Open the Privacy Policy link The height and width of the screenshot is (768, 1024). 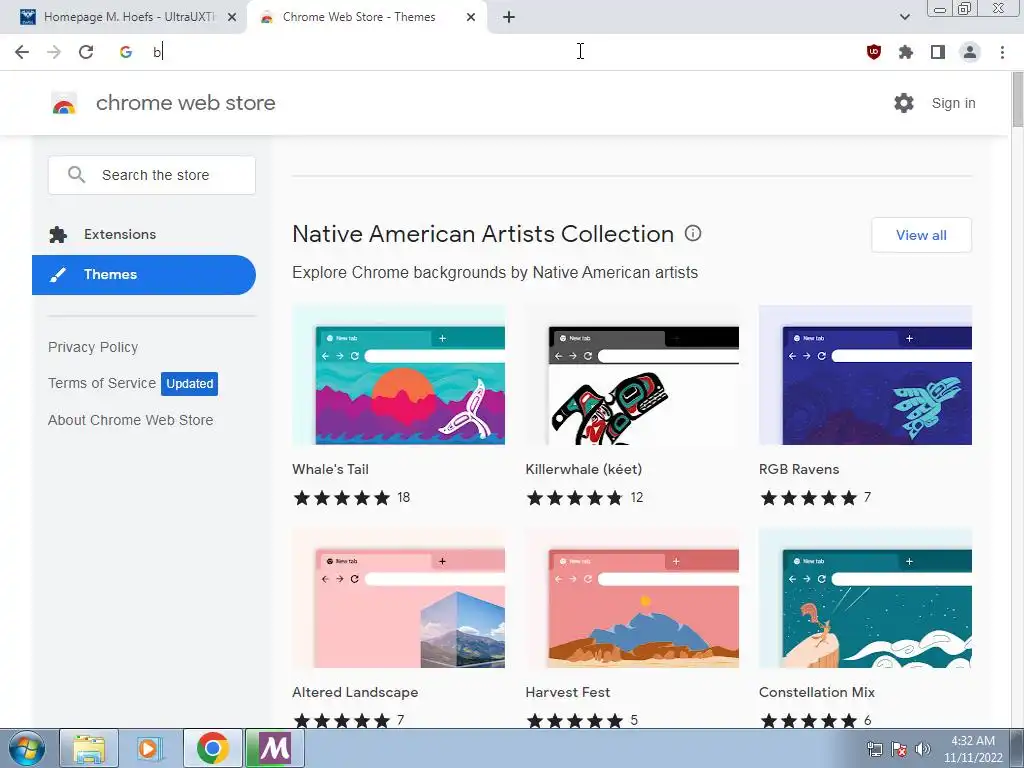93,347
